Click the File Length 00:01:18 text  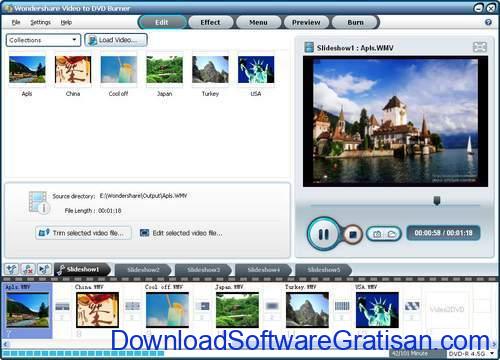pyautogui.click(x=93, y=211)
